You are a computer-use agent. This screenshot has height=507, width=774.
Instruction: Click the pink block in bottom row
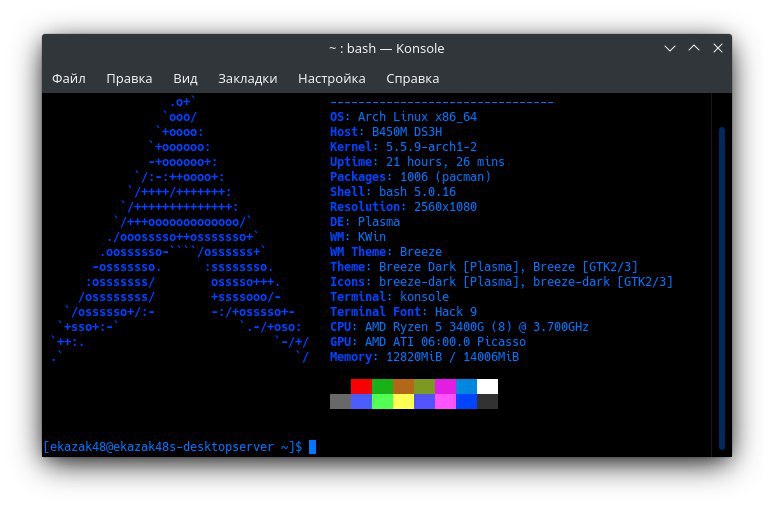tap(445, 401)
